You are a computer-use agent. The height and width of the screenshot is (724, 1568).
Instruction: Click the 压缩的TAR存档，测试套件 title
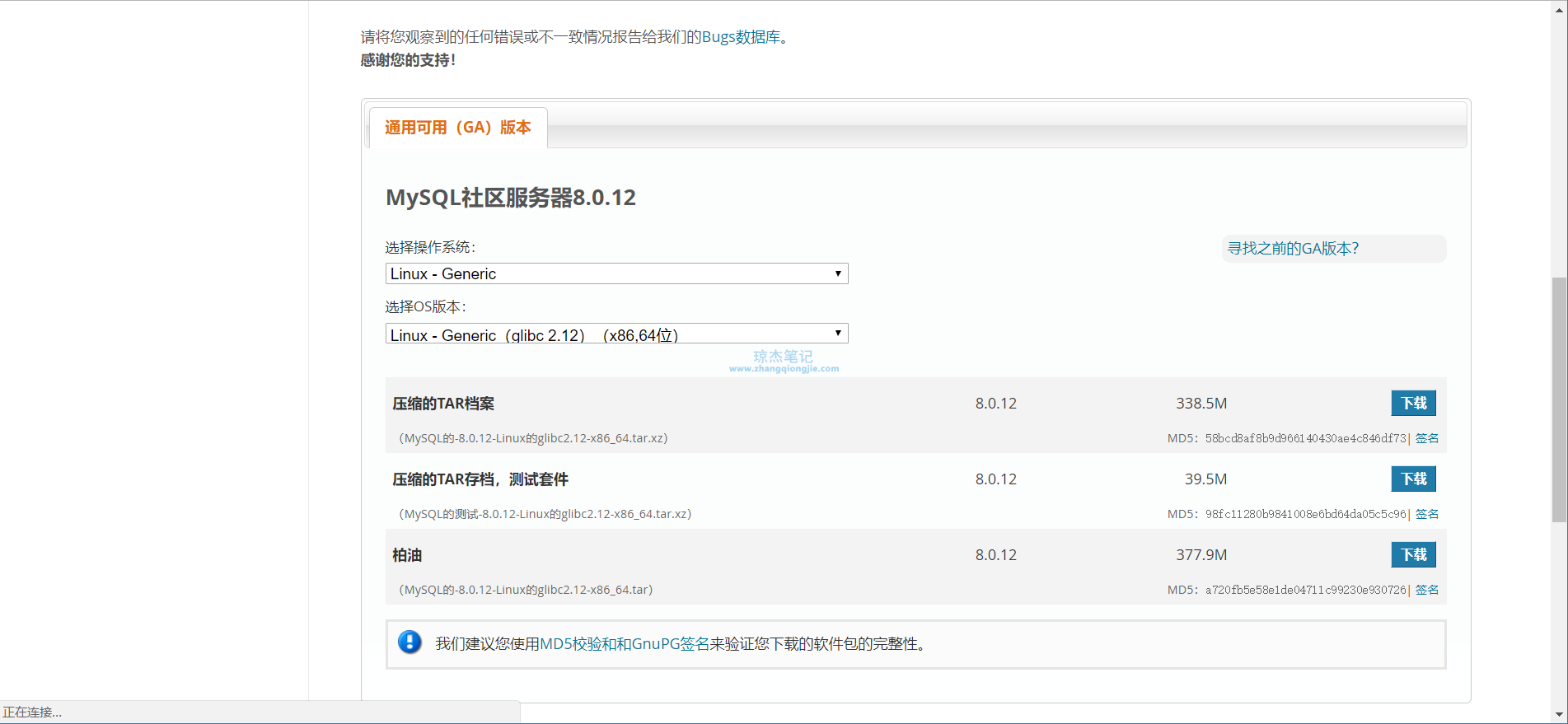coord(480,479)
